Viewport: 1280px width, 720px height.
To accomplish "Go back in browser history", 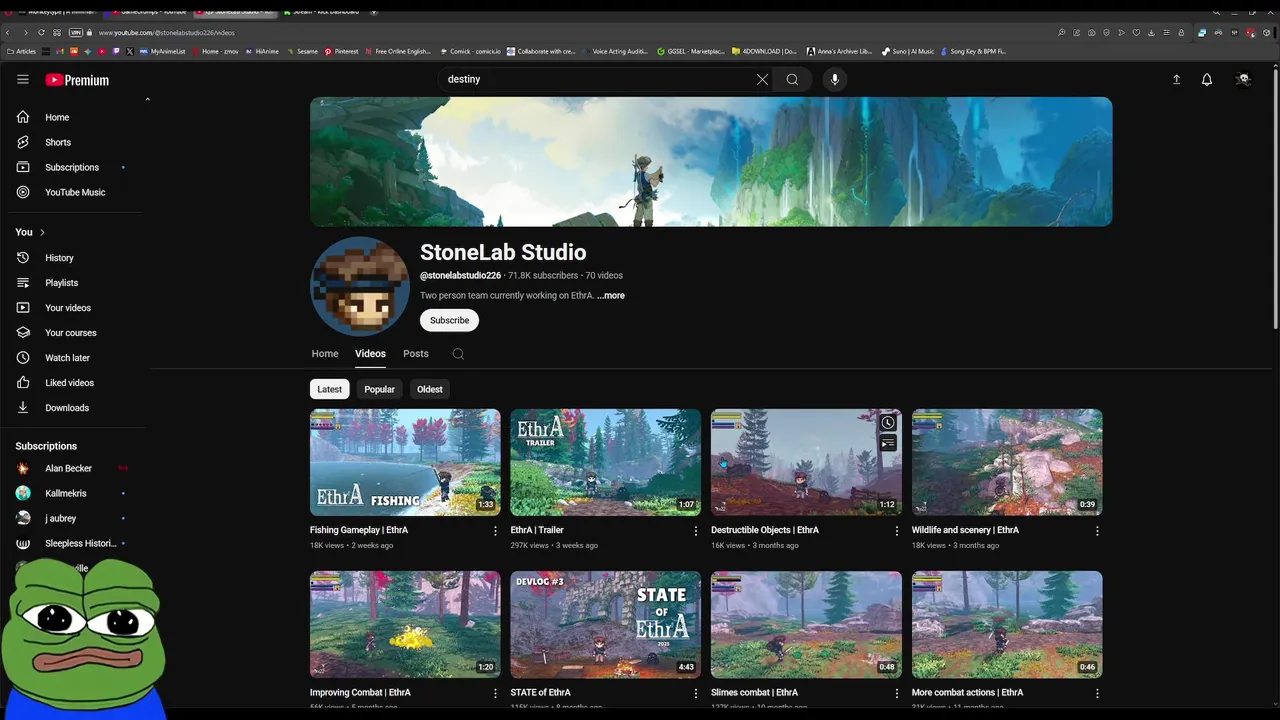I will coord(8,32).
